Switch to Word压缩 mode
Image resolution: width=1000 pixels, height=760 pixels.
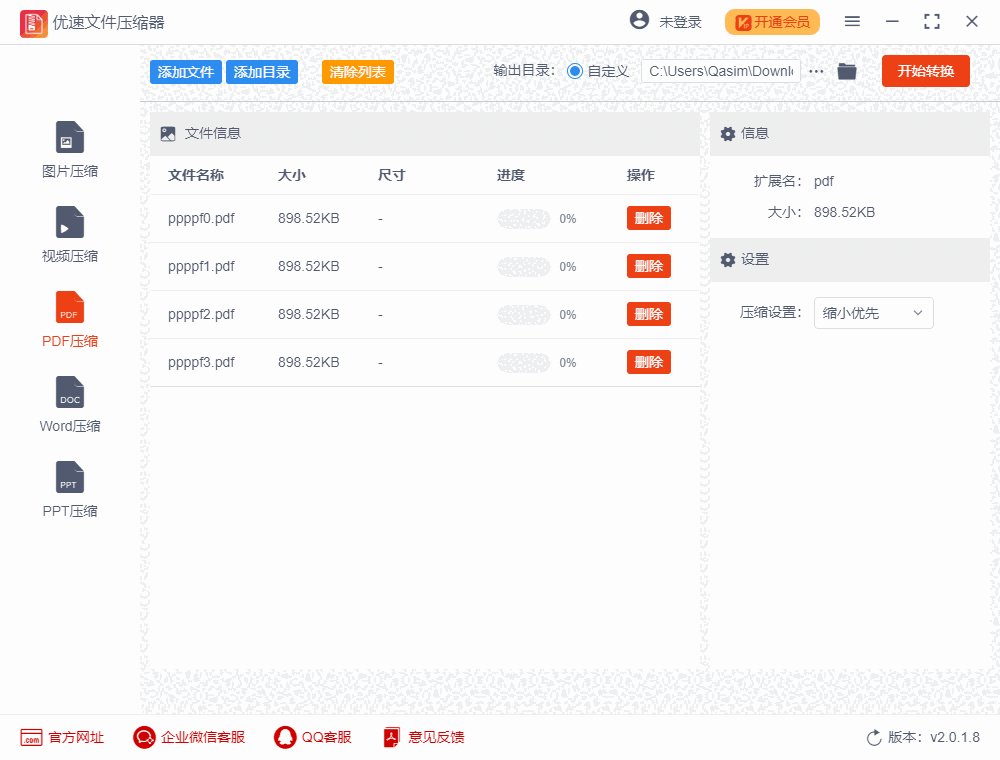69,403
